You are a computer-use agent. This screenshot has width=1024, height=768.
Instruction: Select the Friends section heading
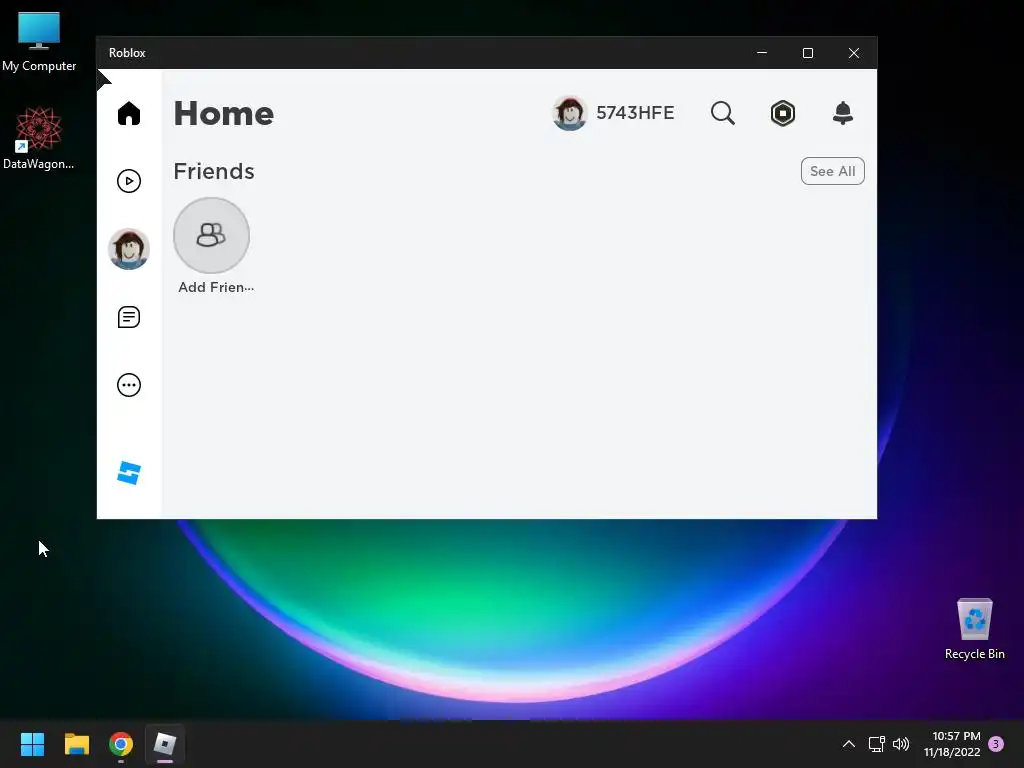click(x=214, y=171)
